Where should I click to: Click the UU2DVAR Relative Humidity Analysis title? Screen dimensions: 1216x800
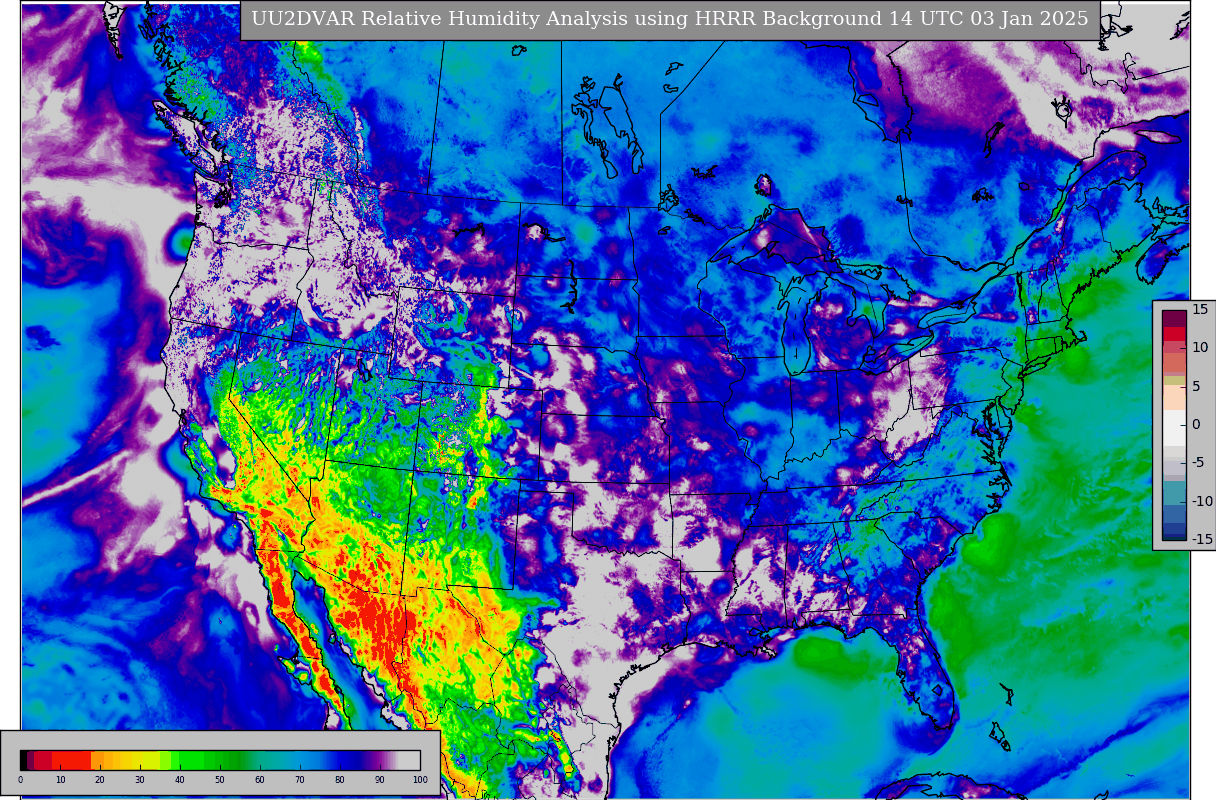tap(670, 19)
